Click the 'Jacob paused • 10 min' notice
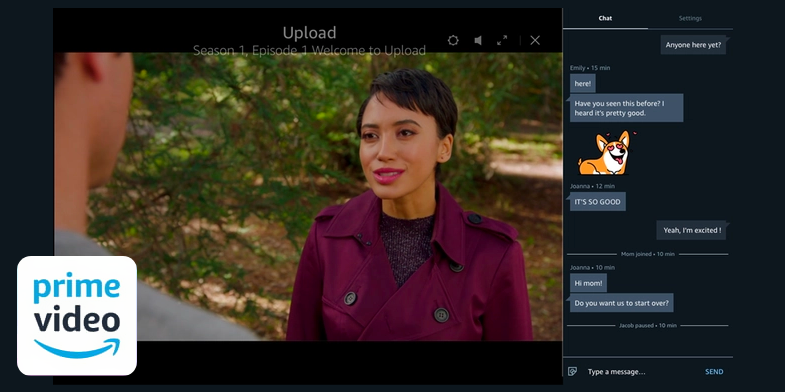The width and height of the screenshot is (785, 392). point(647,325)
